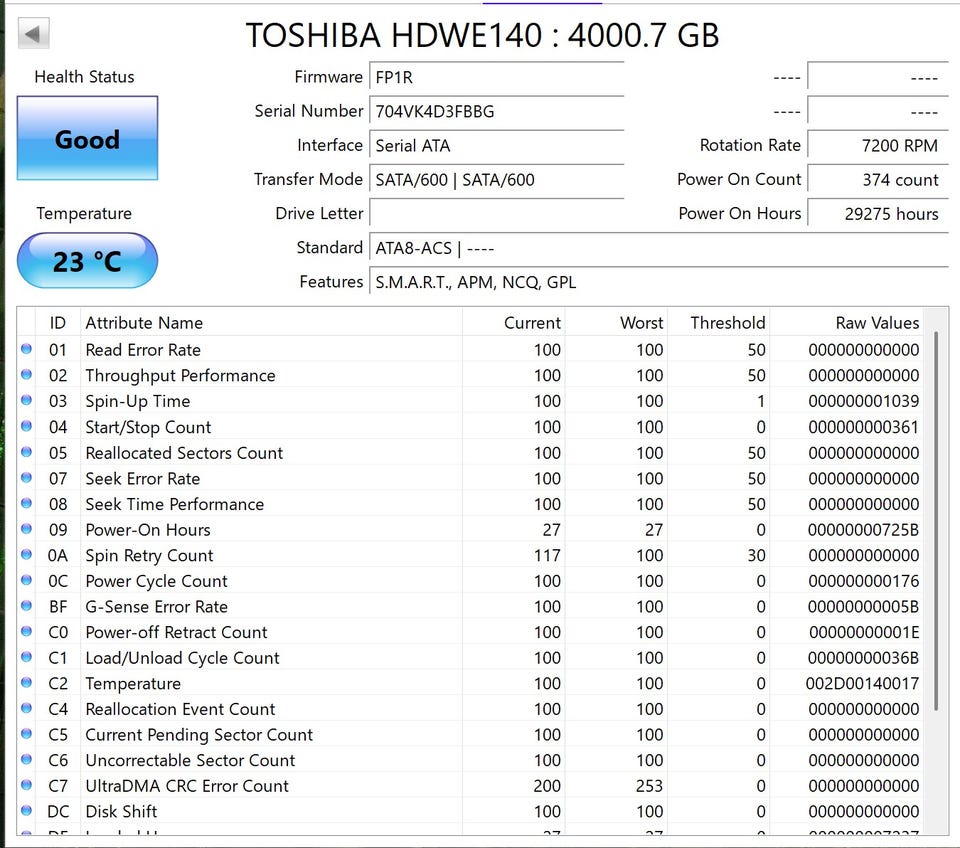This screenshot has height=848, width=960.
Task: Click the status dot for Temperature attribute
Action: pos(26,684)
